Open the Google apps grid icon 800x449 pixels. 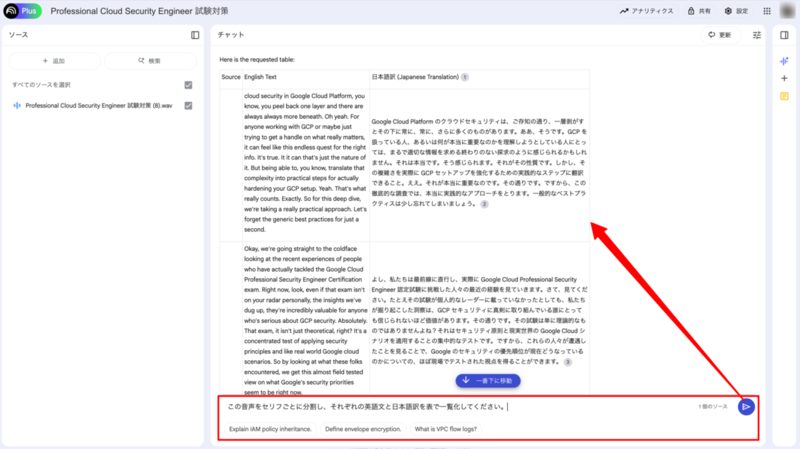pyautogui.click(x=767, y=11)
